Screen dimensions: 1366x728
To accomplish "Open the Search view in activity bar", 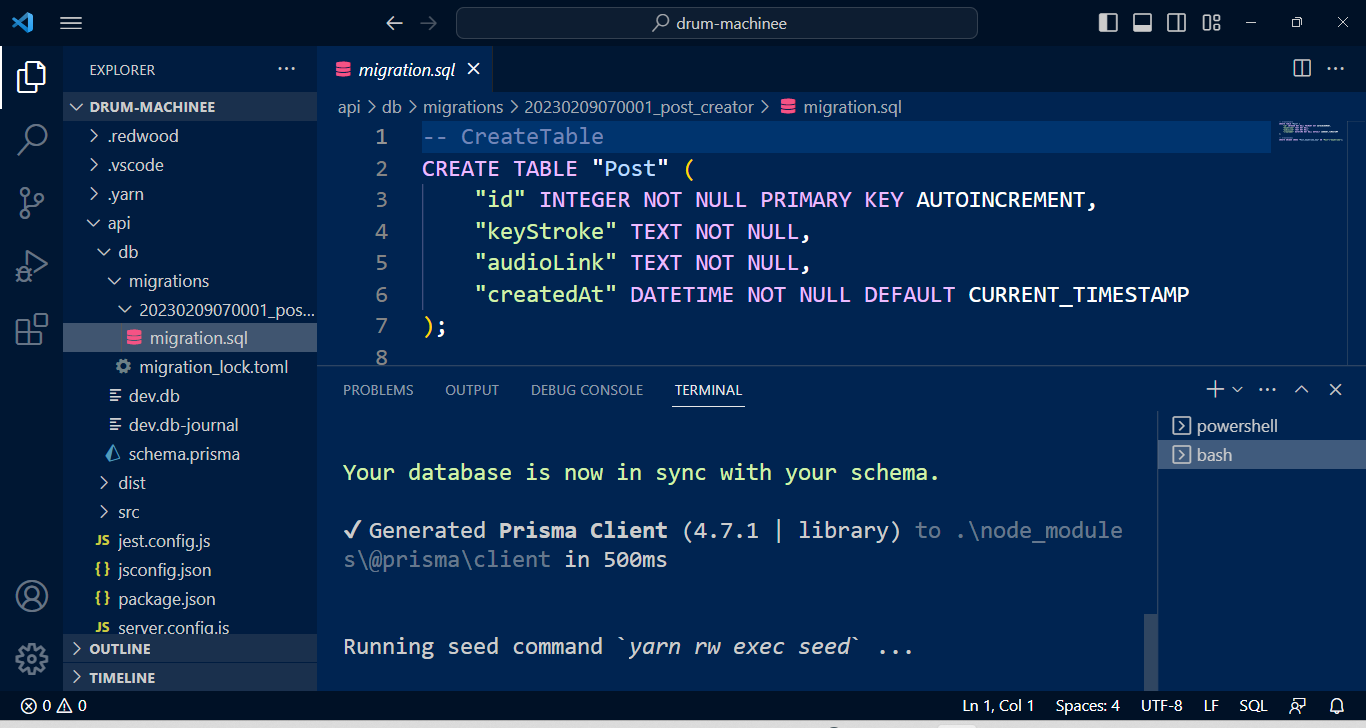I will pyautogui.click(x=31, y=140).
